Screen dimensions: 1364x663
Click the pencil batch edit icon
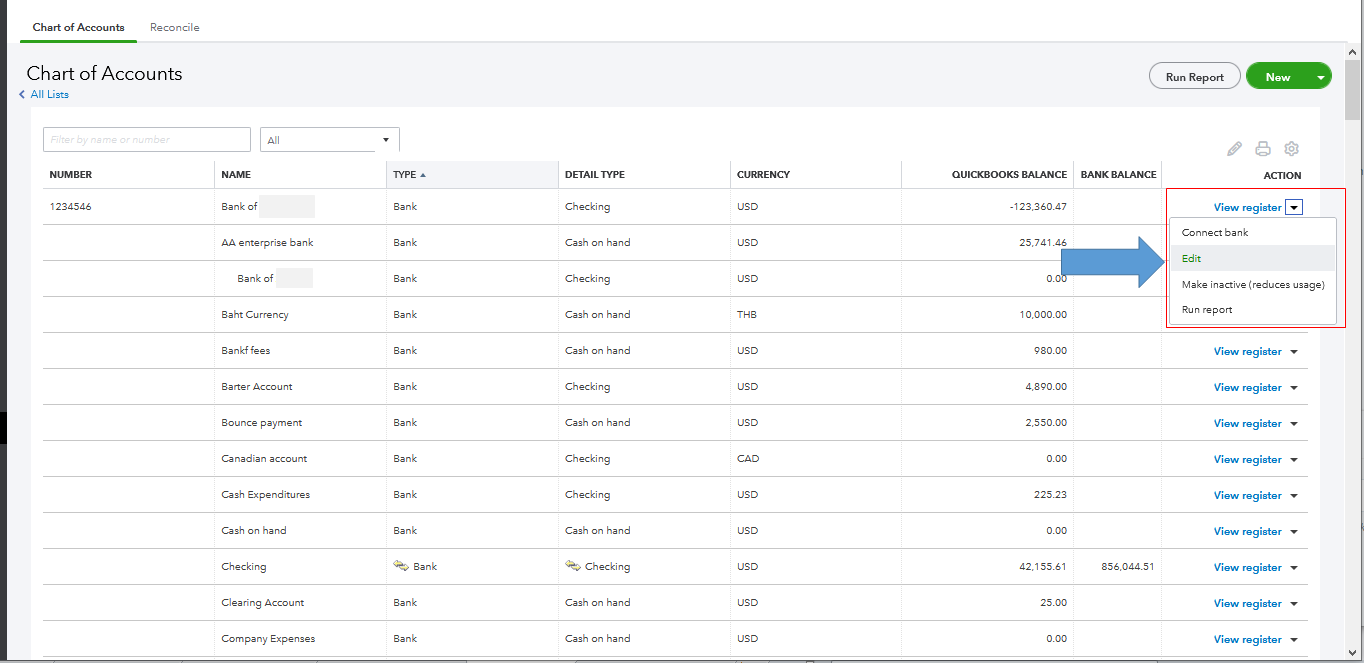(1234, 149)
